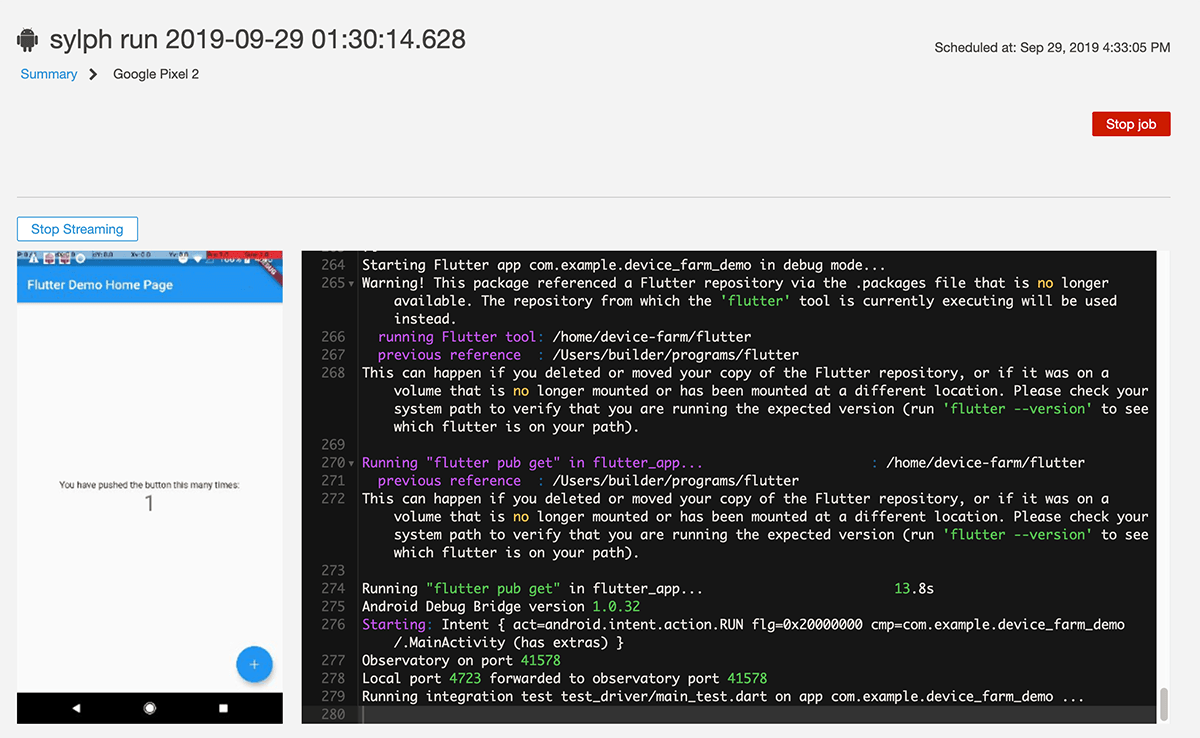Collapse the flutter pub get entry at line 270

[351, 463]
